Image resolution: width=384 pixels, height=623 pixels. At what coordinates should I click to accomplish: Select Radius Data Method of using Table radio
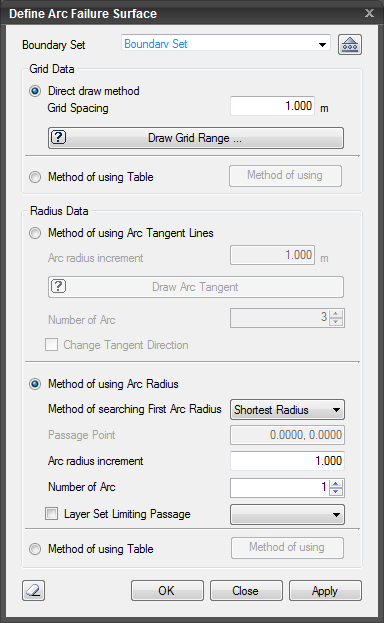click(x=35, y=549)
